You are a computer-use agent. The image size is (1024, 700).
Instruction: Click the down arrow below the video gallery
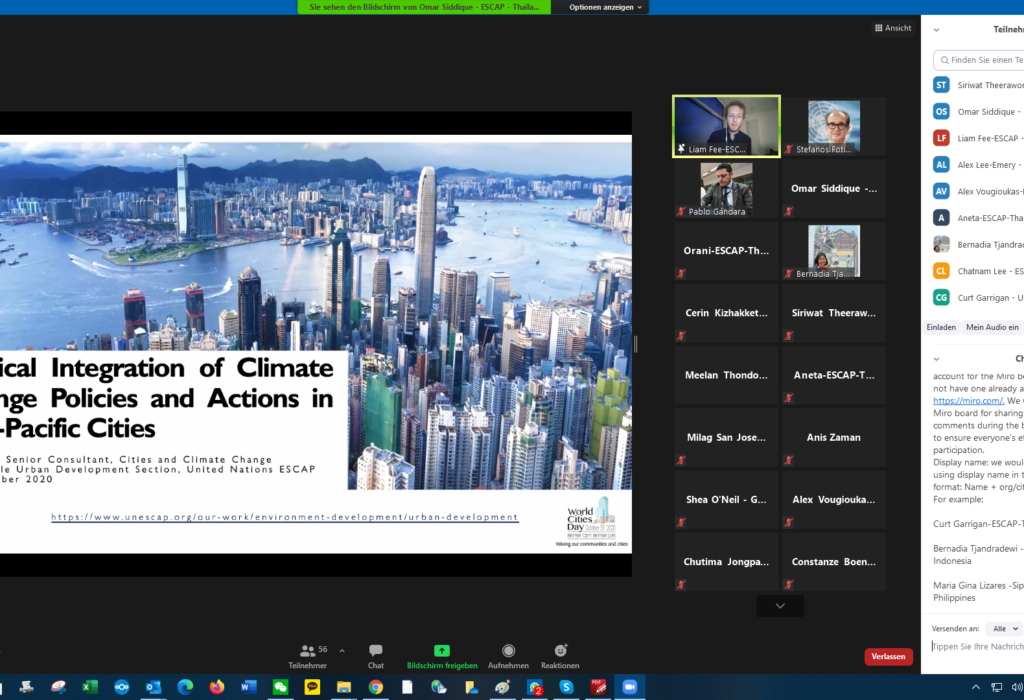point(779,605)
